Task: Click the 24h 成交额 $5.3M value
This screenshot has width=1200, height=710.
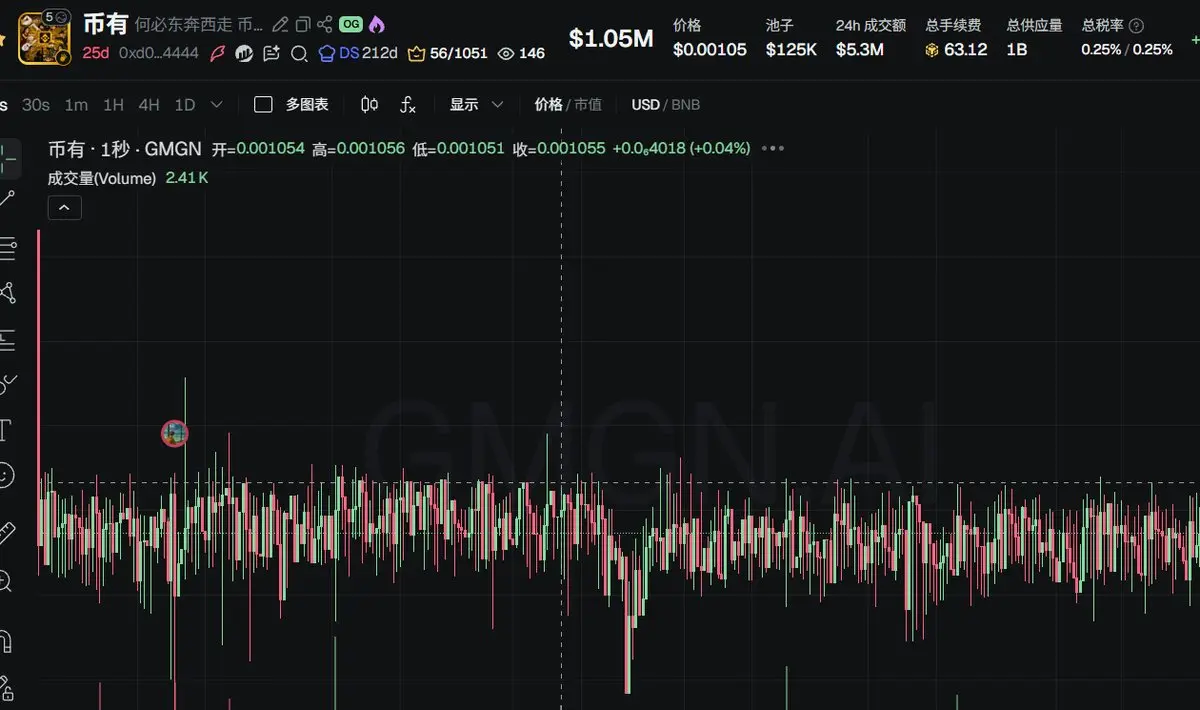Action: [860, 49]
